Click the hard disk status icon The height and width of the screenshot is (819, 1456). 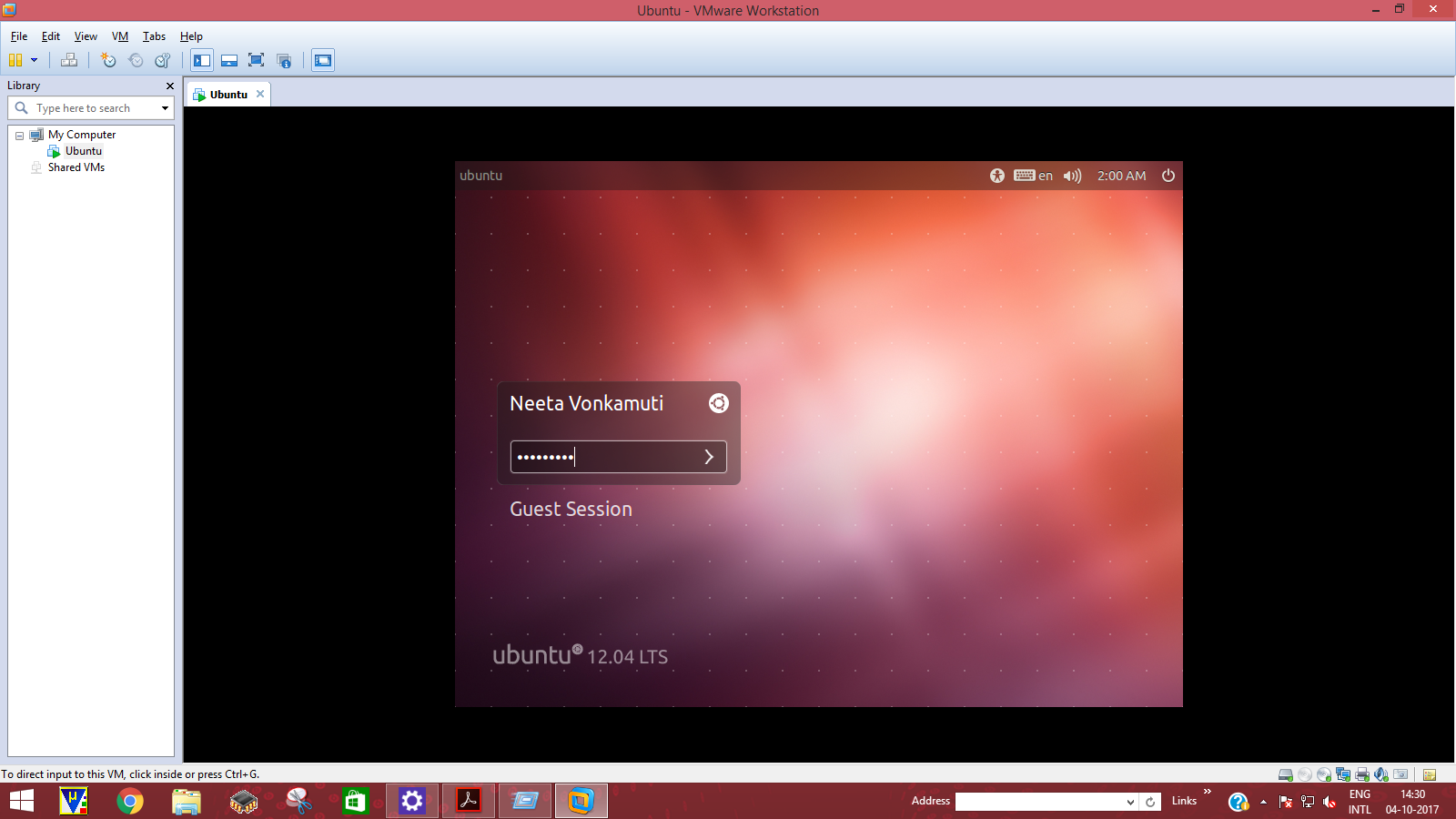pos(1285,774)
